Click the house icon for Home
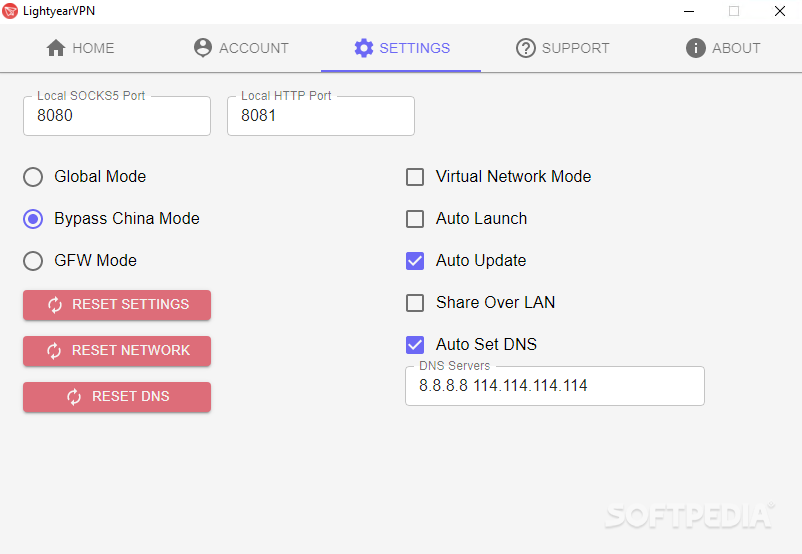Viewport: 802px width, 554px height. pyautogui.click(x=56, y=48)
